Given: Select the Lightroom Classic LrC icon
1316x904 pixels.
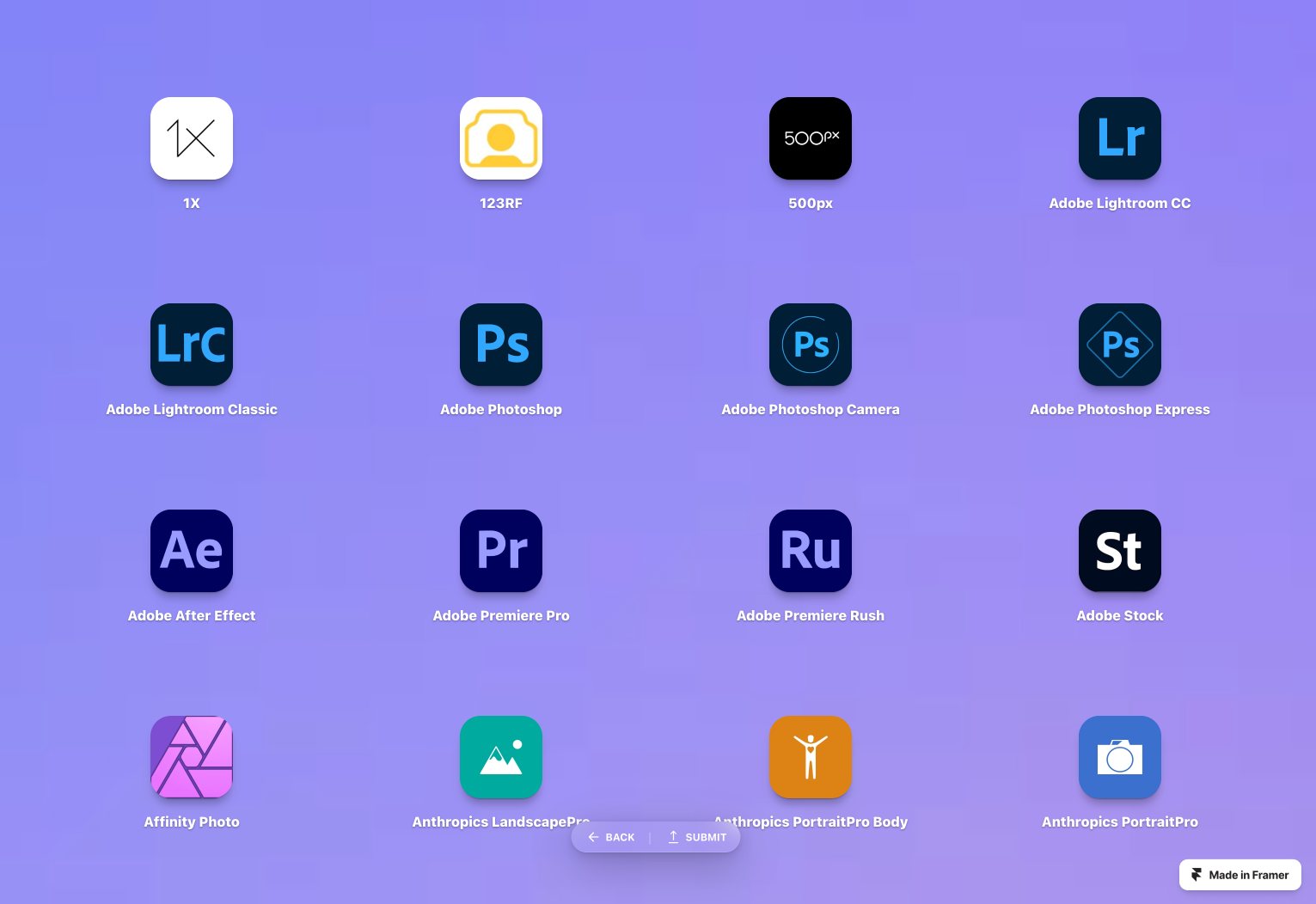Looking at the screenshot, I should click(192, 345).
